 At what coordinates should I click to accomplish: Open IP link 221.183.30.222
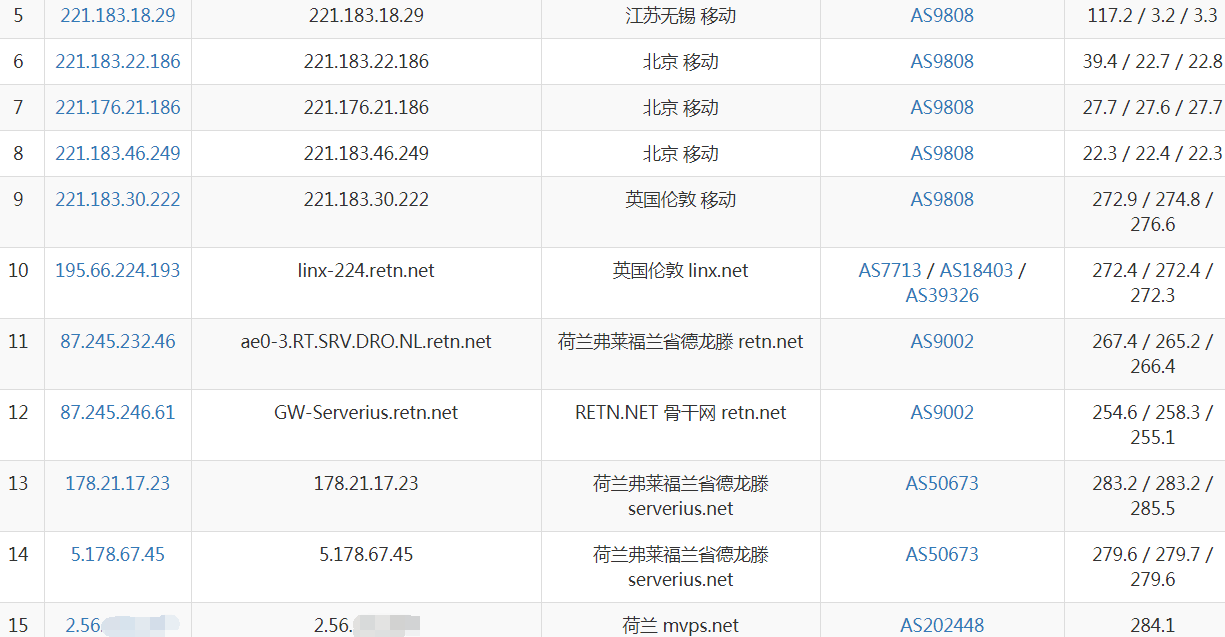click(118, 200)
